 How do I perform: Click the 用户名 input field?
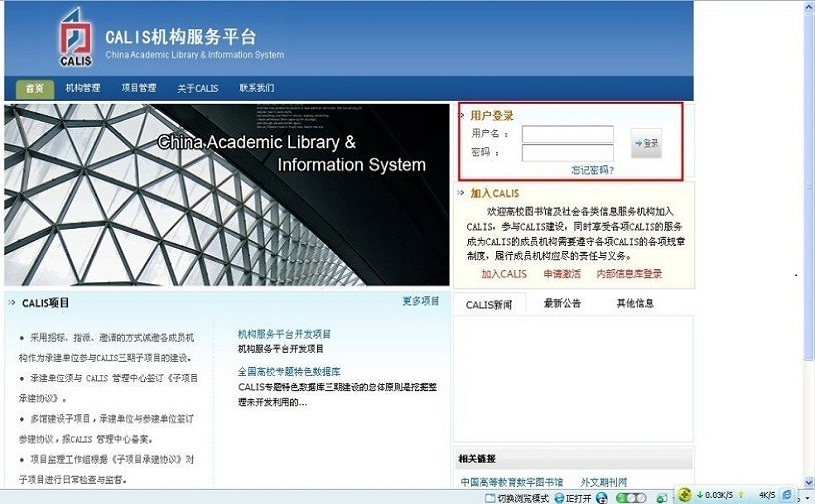(x=567, y=134)
